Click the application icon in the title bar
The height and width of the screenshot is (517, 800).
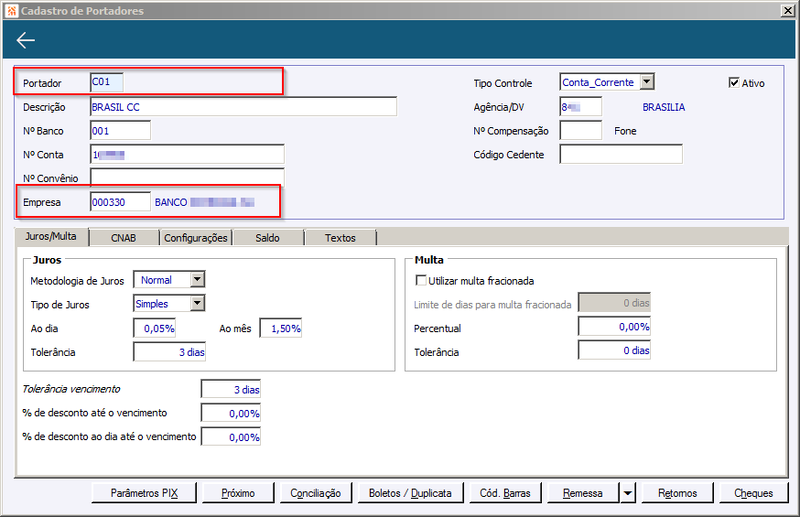(11, 10)
